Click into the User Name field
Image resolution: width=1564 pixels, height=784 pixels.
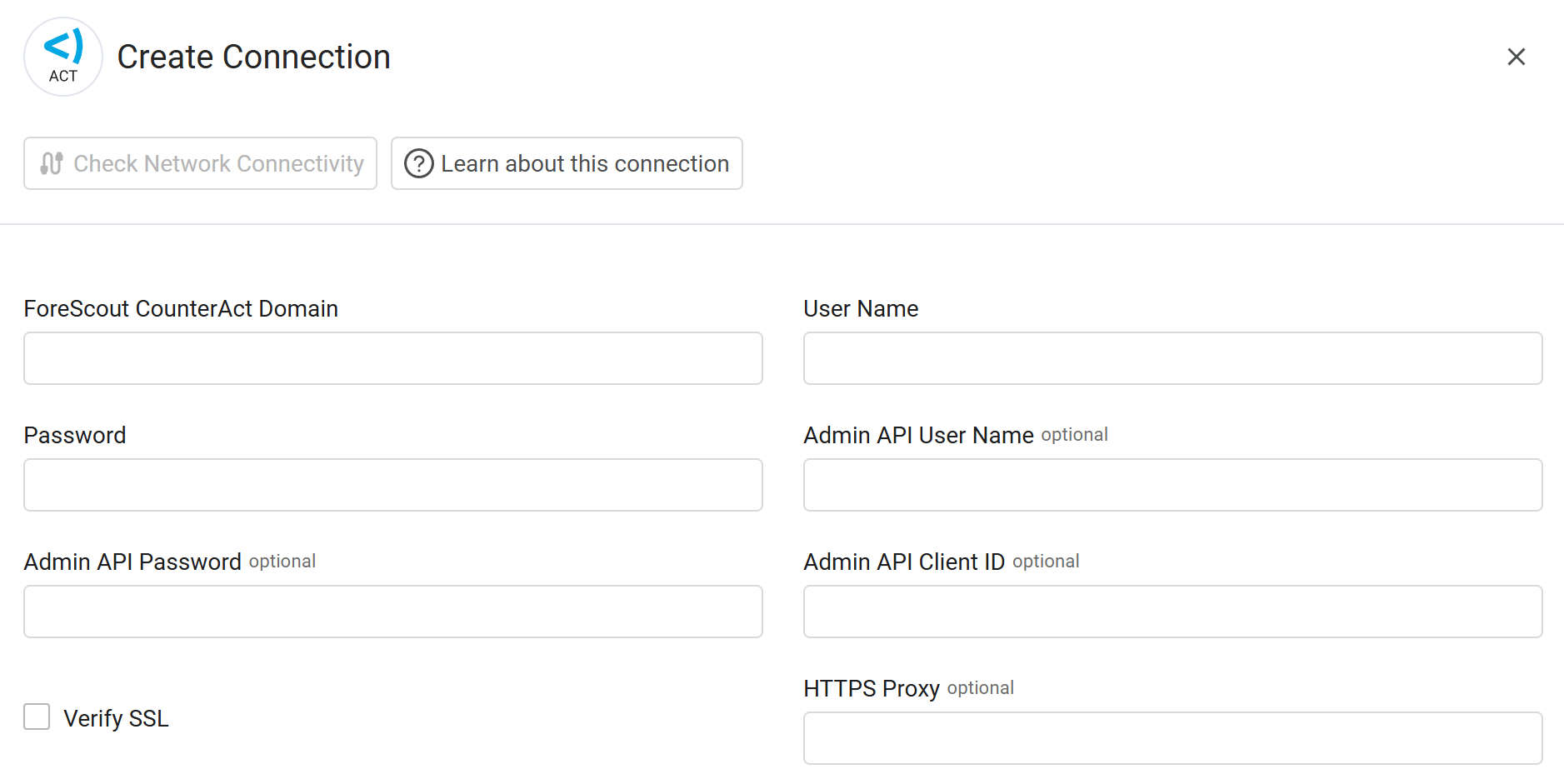1172,358
